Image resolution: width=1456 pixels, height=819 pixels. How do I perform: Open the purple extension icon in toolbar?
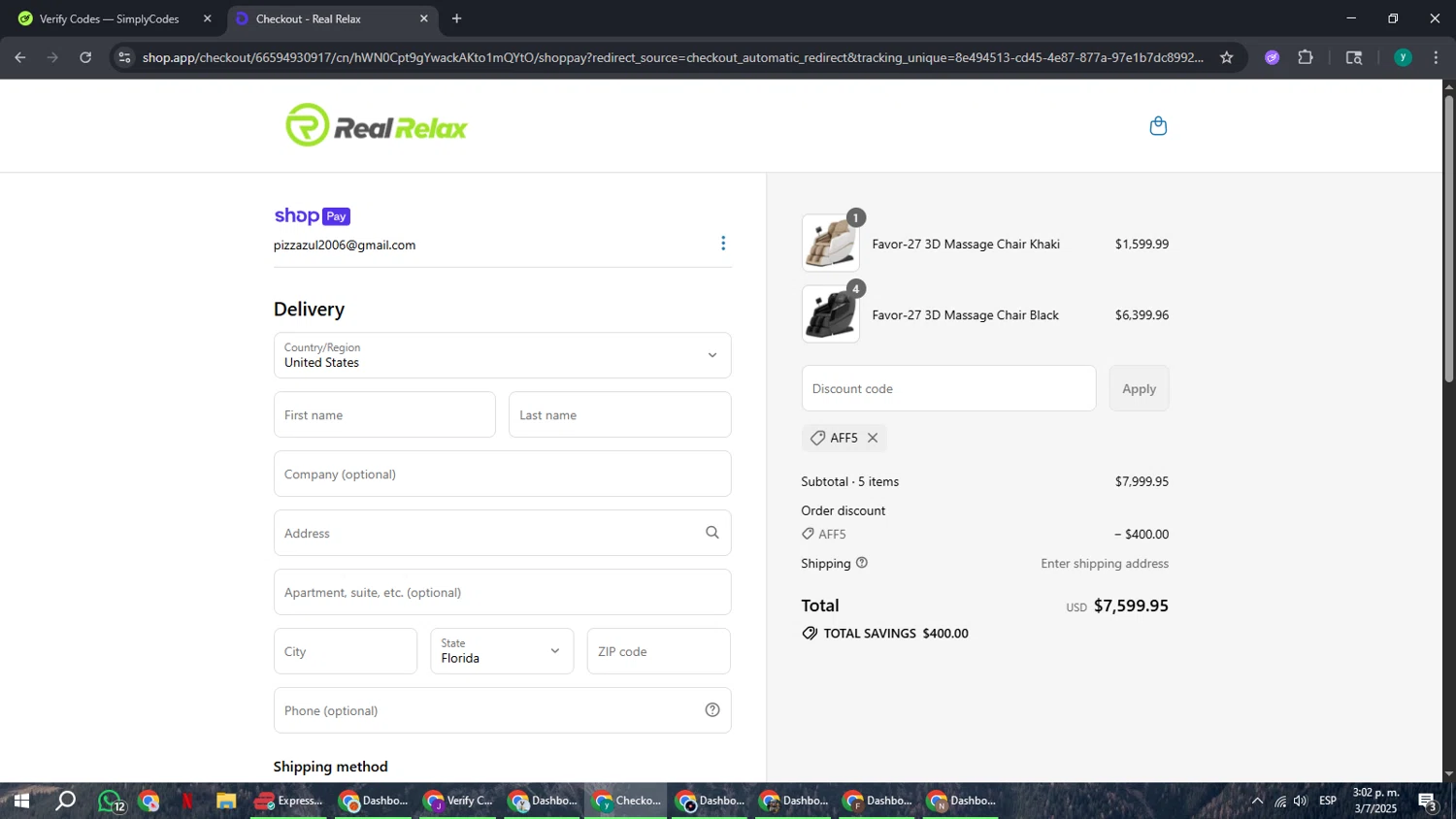click(1273, 57)
